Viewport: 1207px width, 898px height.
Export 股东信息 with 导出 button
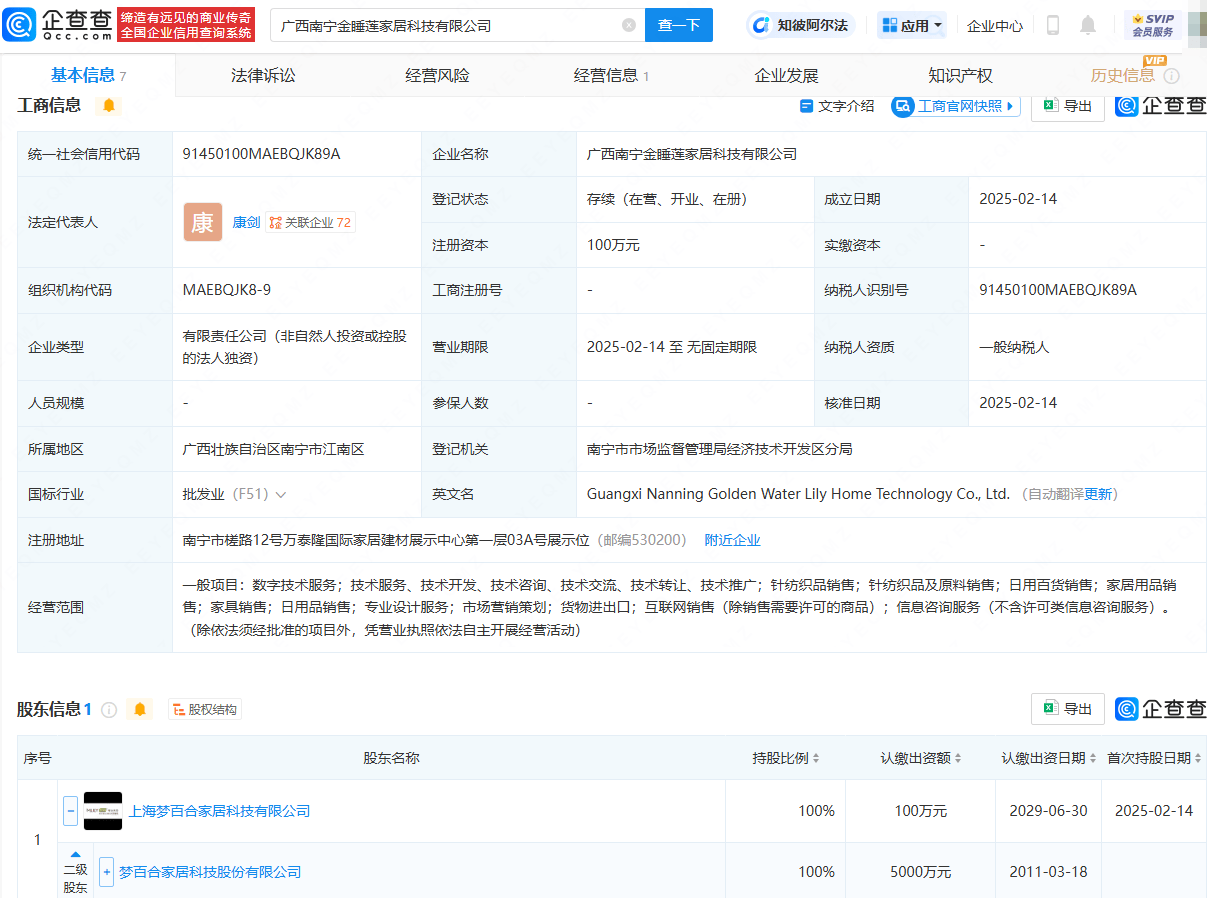coord(1068,709)
